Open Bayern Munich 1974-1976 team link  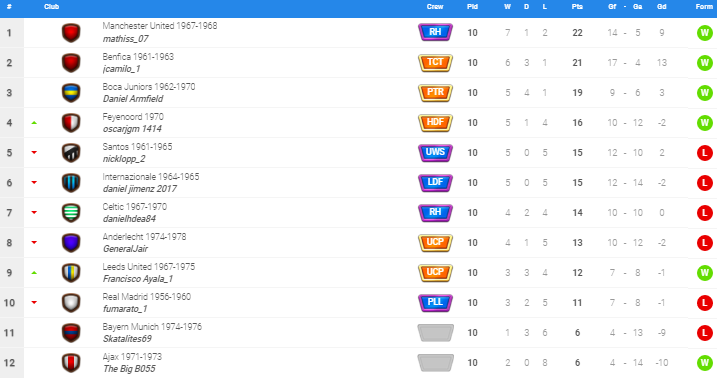click(x=152, y=327)
